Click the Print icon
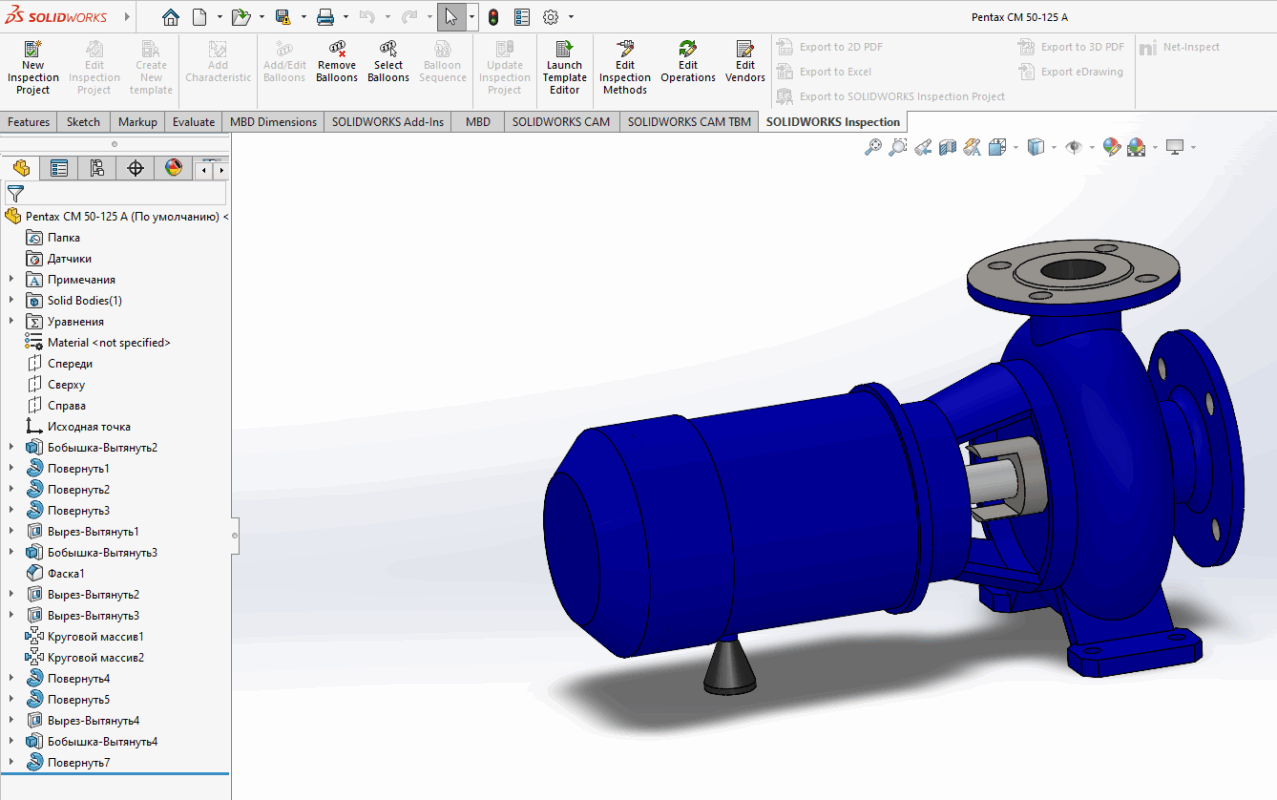1277x800 pixels. coord(325,17)
